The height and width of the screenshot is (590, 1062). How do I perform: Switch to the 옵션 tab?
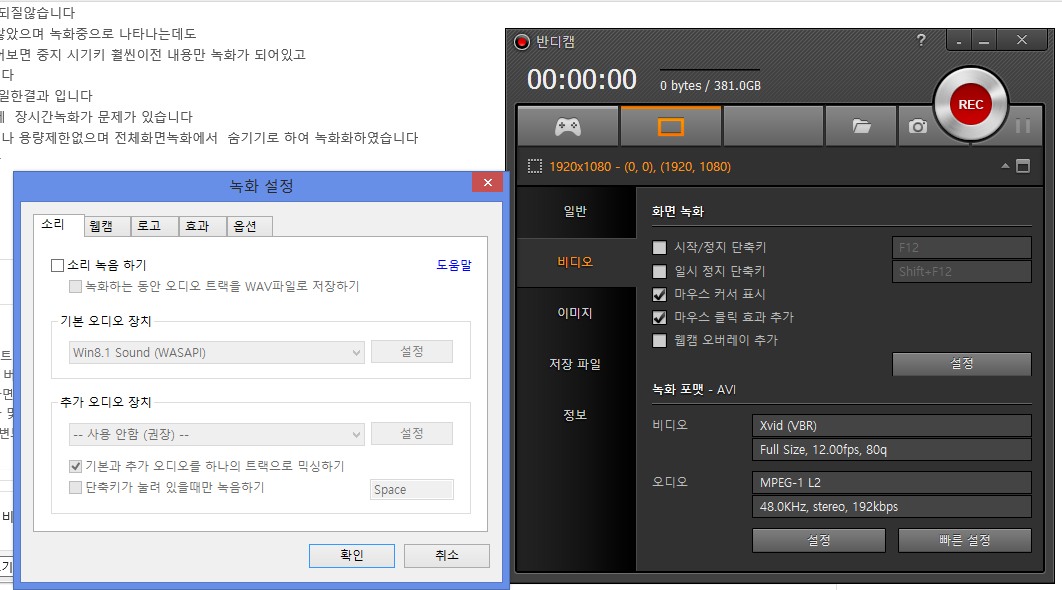coord(250,226)
